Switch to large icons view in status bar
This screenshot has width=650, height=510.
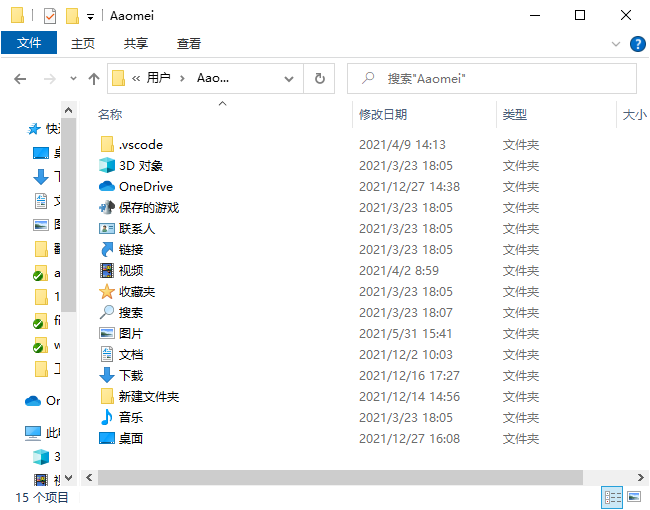(634, 497)
